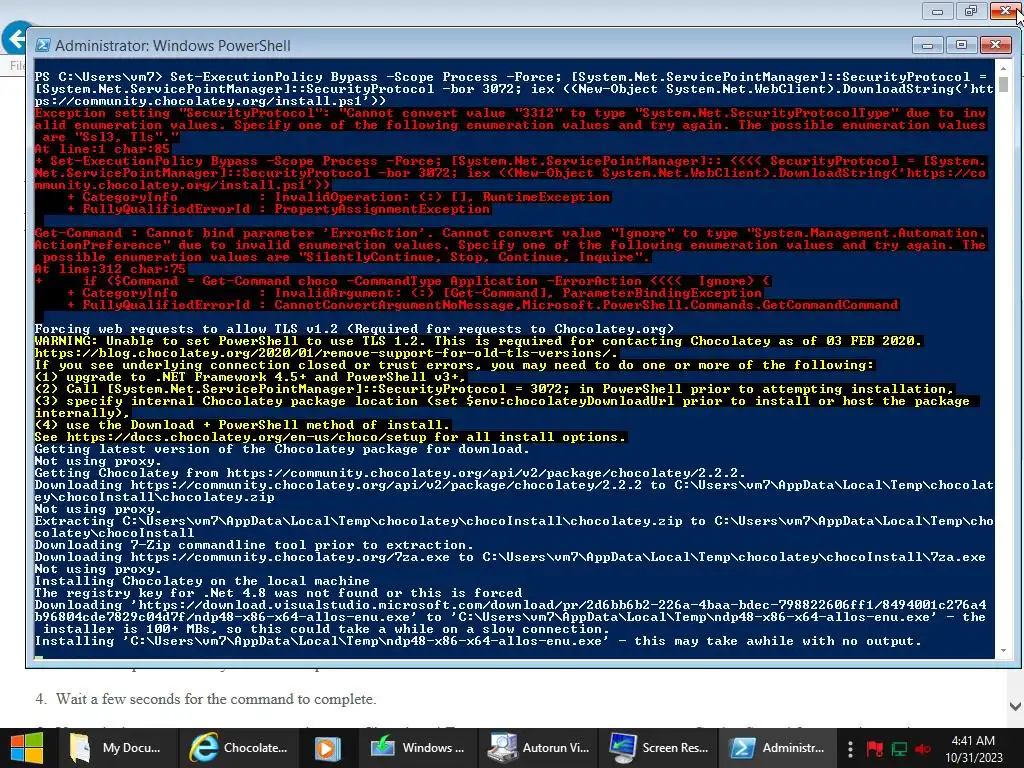This screenshot has height=768, width=1024.
Task: Close the background browser window
Action: click(x=1005, y=11)
